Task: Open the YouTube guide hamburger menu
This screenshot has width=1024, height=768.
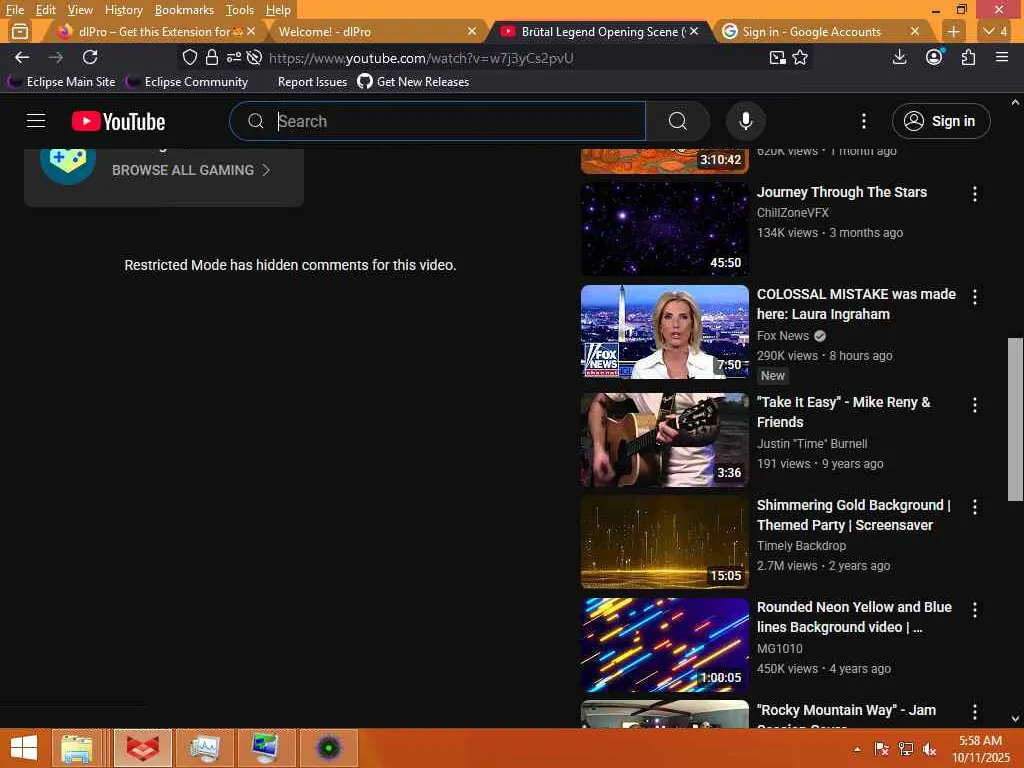Action: [x=36, y=121]
